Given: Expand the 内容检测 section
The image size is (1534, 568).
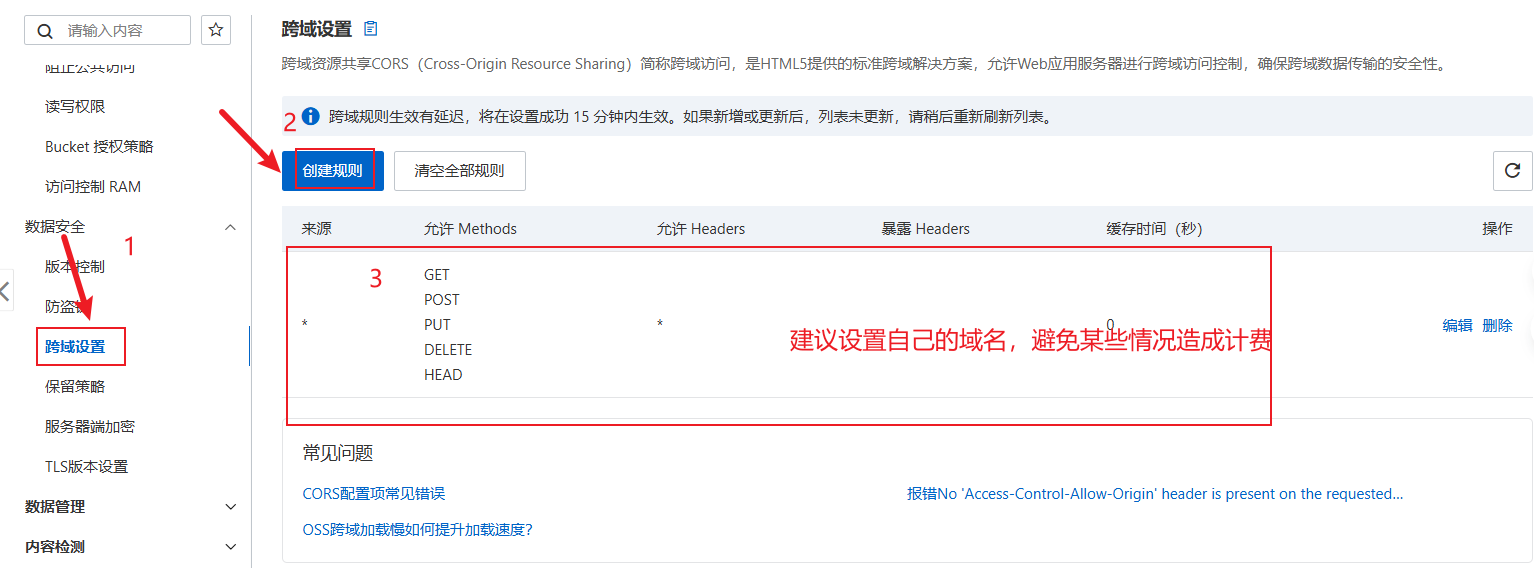Looking at the screenshot, I should pyautogui.click(x=230, y=547).
